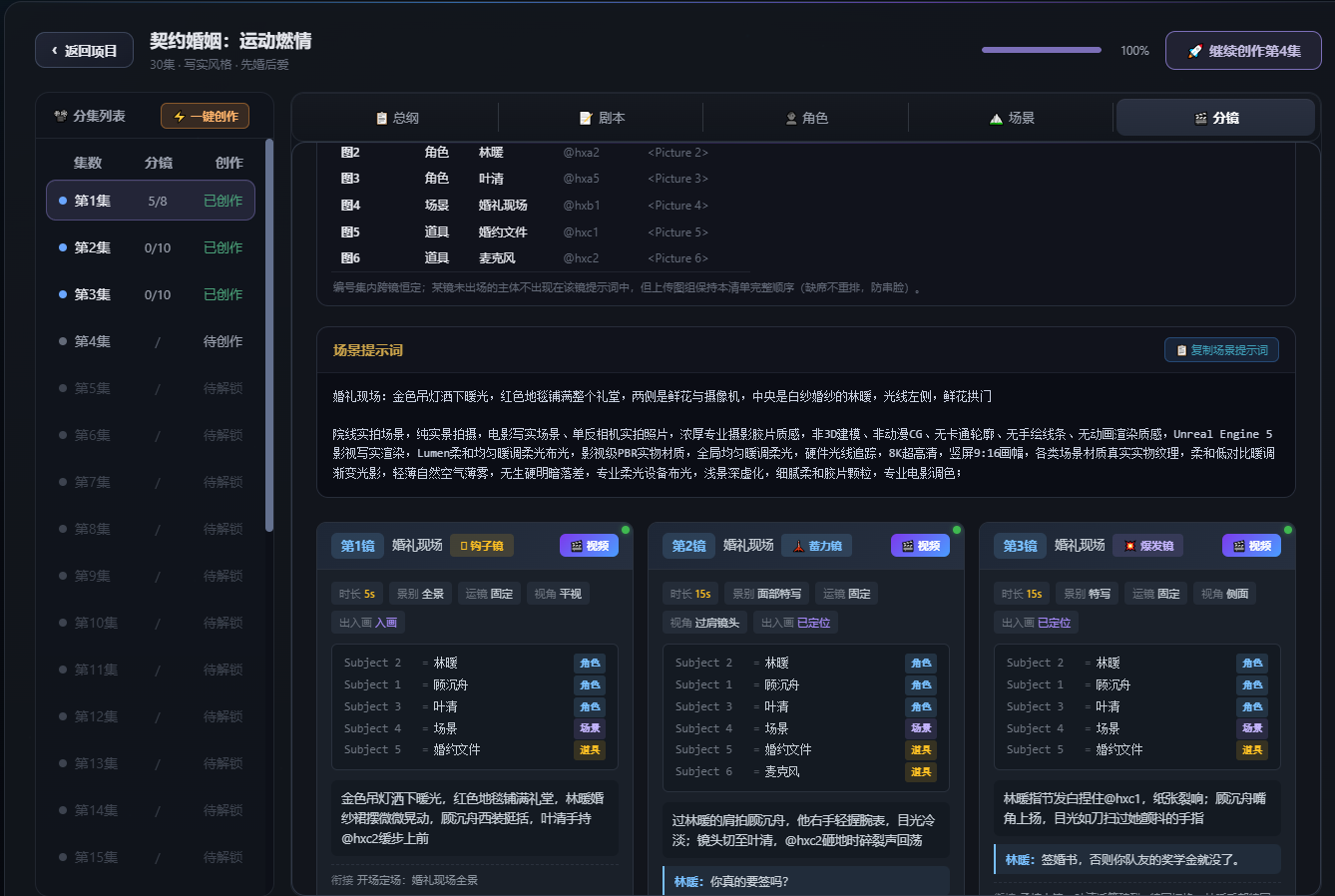Click the 角色 tab person icon

tap(791, 118)
